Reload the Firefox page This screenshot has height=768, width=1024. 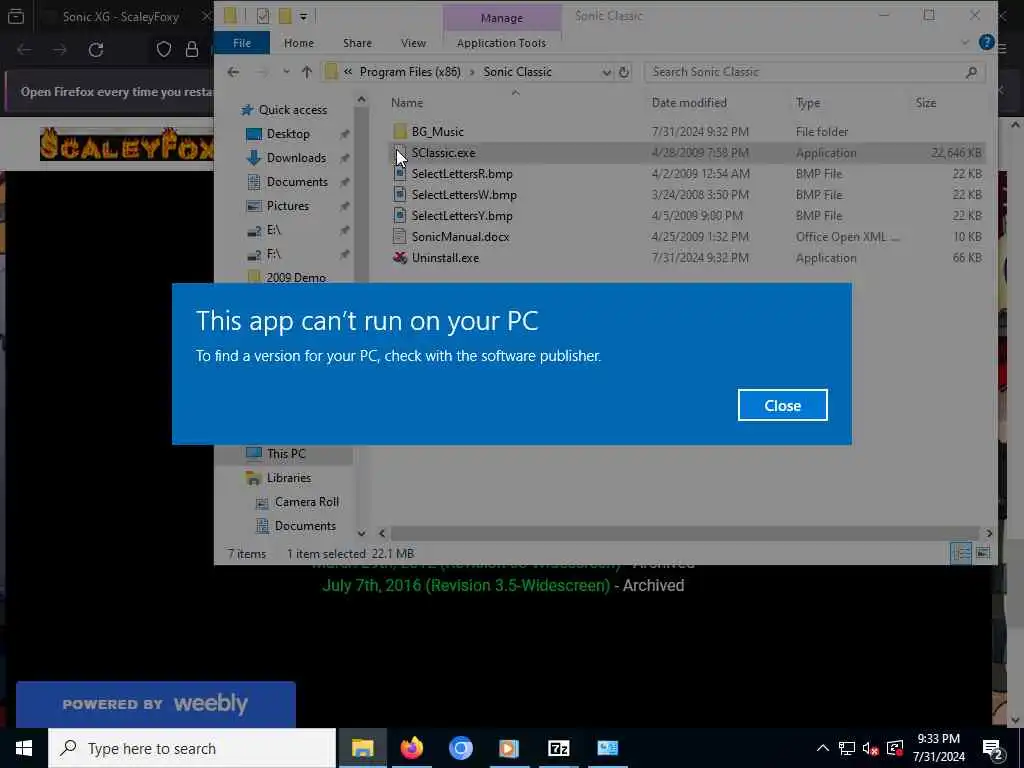pyautogui.click(x=96, y=50)
